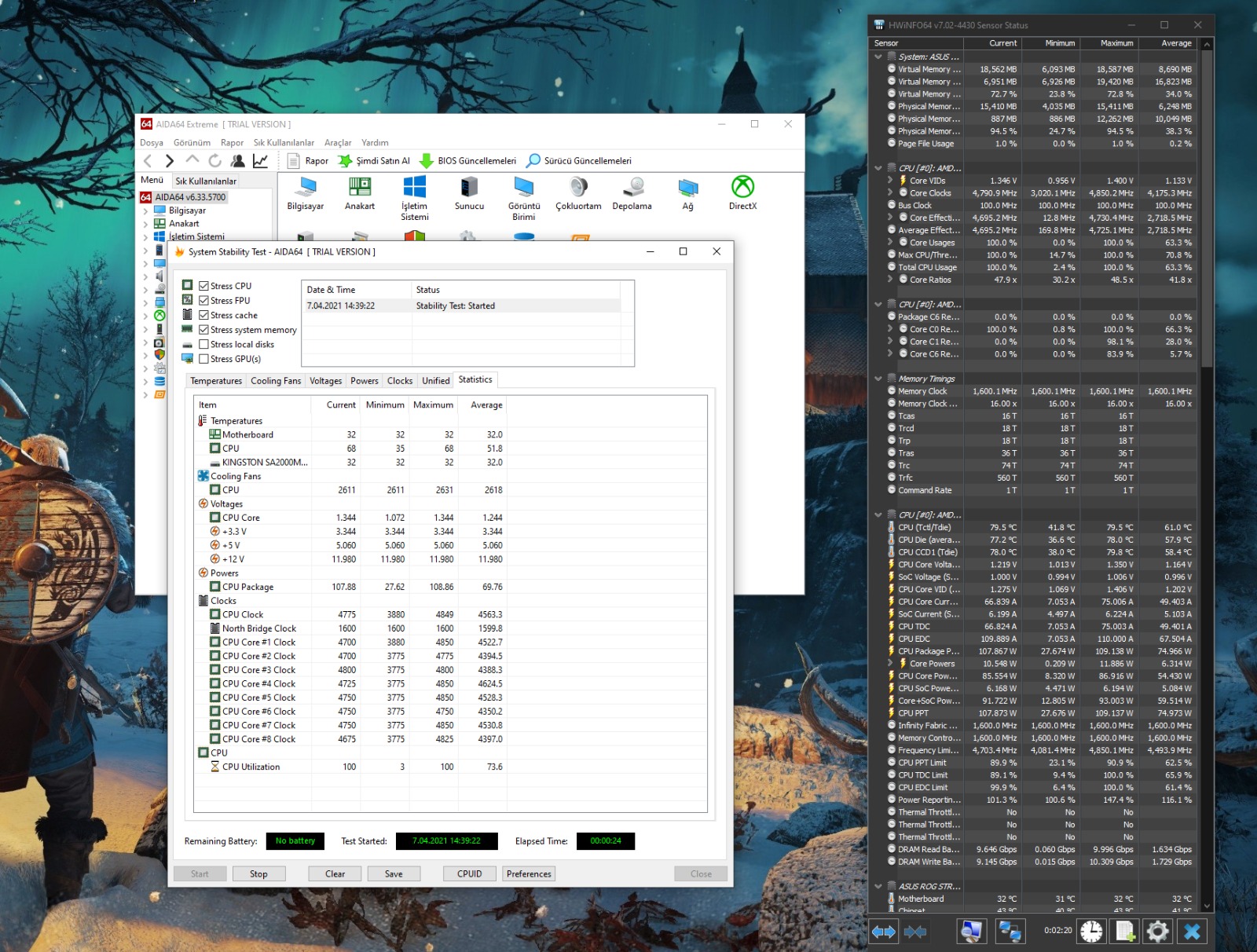Viewport: 1257px width, 952px height.
Task: Collapse ASUS ROG STR section in HWiNFO
Action: pos(878,886)
